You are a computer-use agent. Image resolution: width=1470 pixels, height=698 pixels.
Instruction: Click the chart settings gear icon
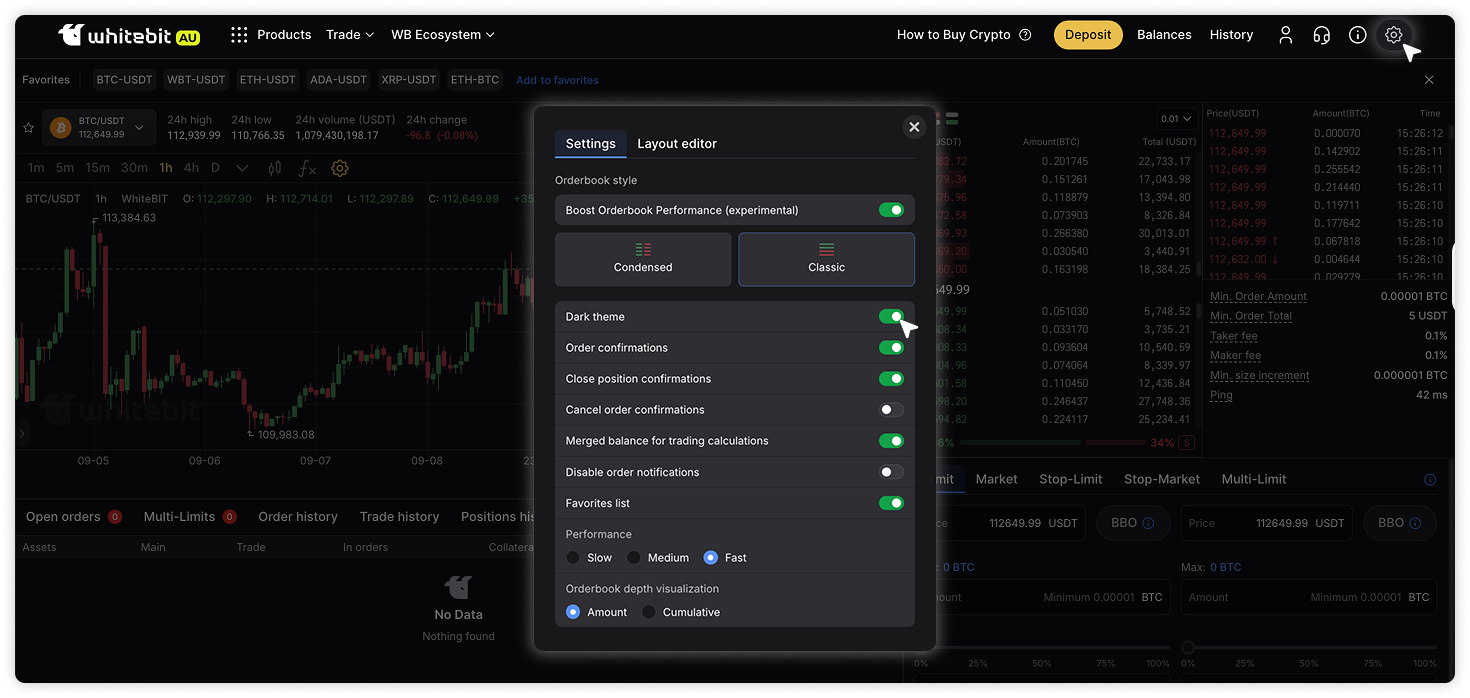coord(339,168)
